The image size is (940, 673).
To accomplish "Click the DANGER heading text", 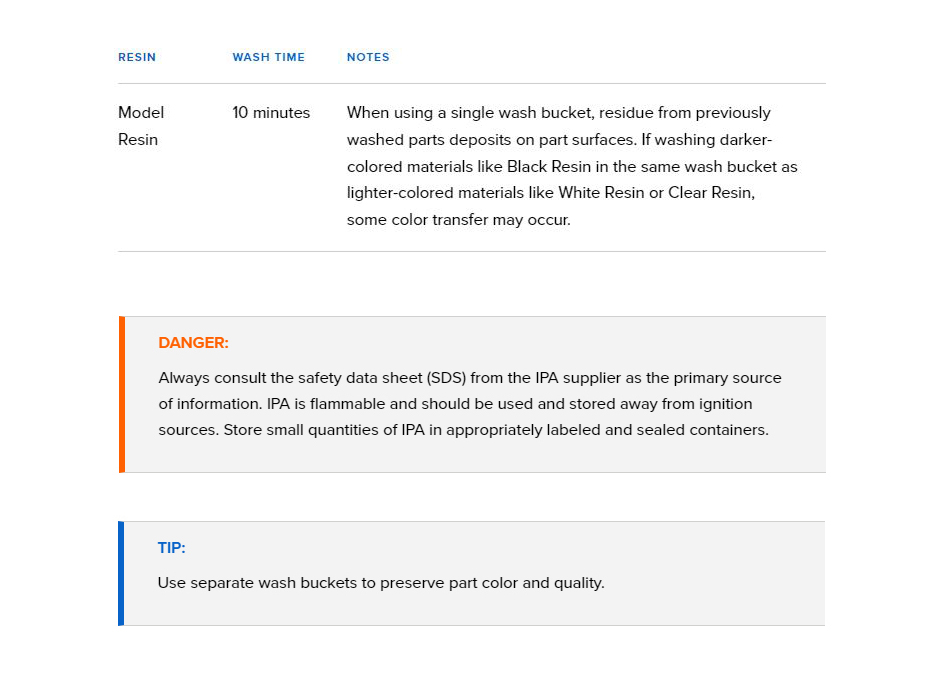I will click(193, 343).
